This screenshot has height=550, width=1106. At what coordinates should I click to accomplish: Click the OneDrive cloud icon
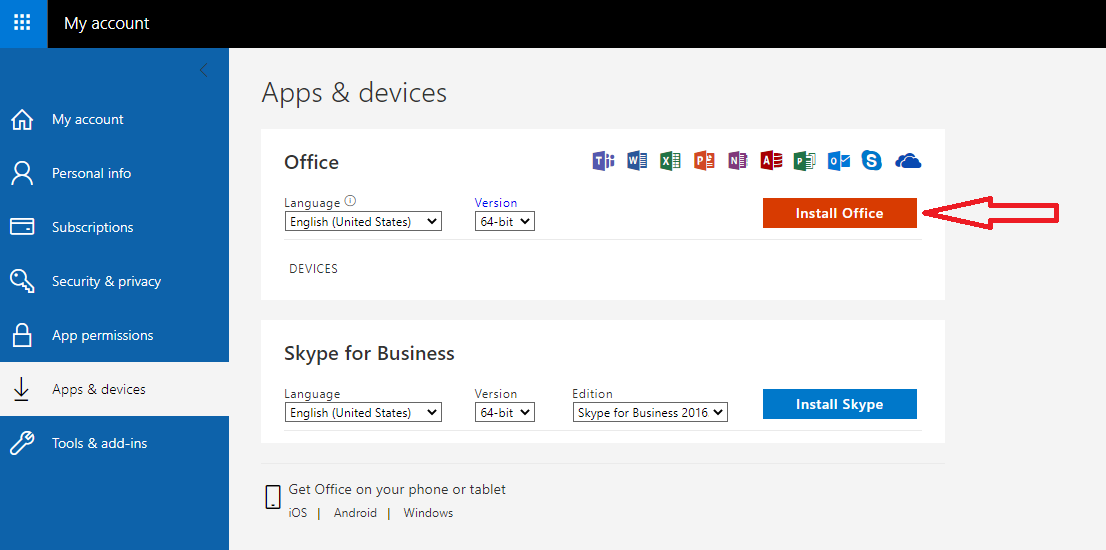[908, 161]
